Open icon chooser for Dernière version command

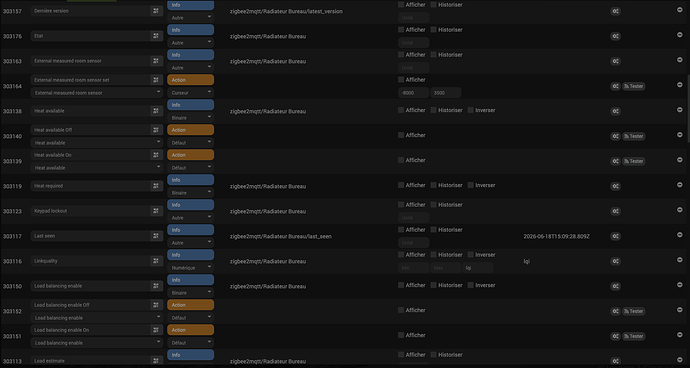coord(156,11)
